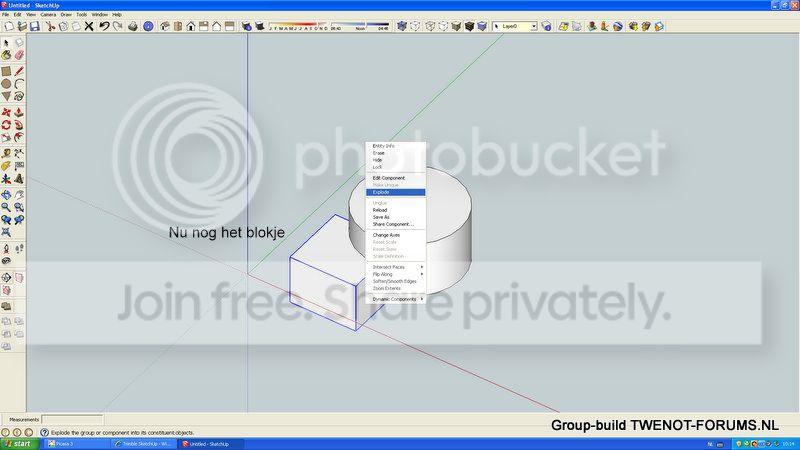Open the File menu
800x450 pixels.
(6, 15)
